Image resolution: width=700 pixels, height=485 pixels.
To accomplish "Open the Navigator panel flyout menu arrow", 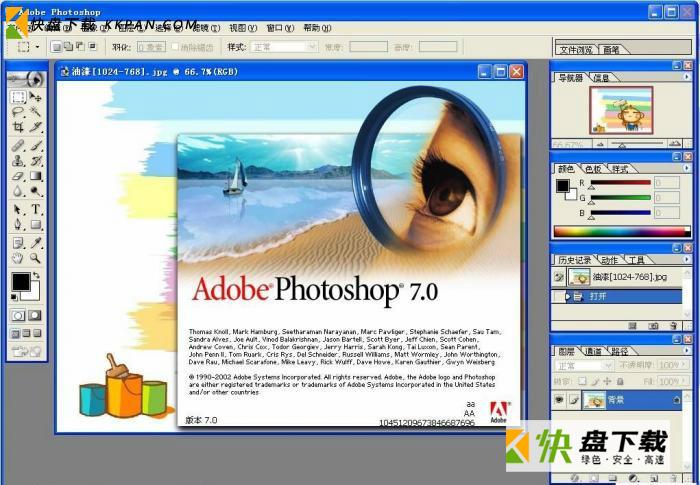I will pos(687,77).
